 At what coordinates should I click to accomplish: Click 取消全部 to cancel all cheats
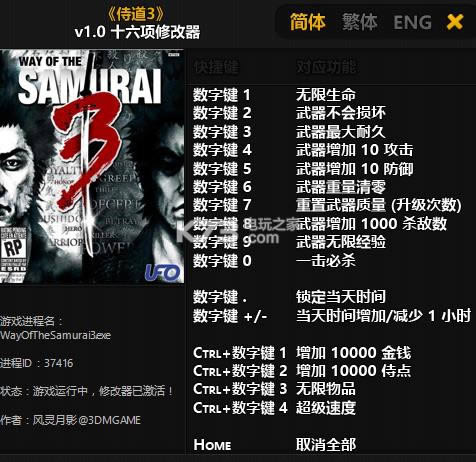326,444
